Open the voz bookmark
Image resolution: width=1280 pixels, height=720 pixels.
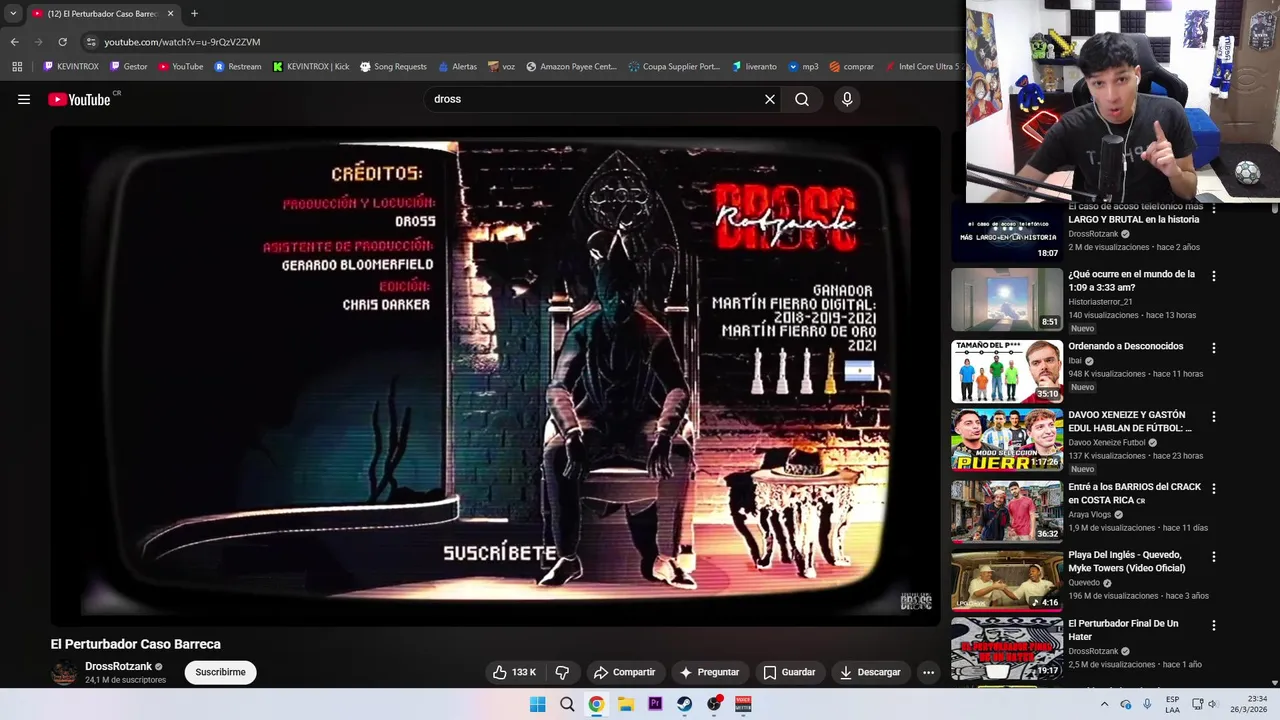501,67
